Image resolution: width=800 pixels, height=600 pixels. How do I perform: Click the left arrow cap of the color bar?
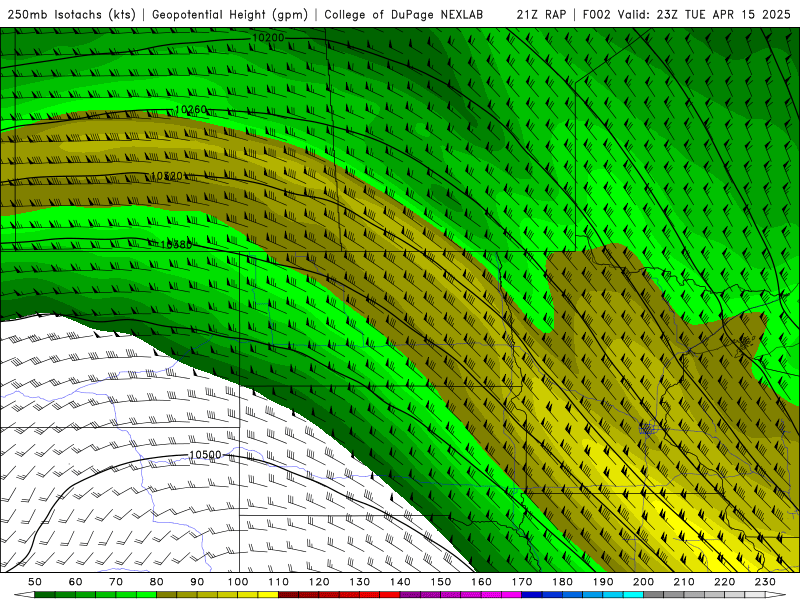point(24,595)
